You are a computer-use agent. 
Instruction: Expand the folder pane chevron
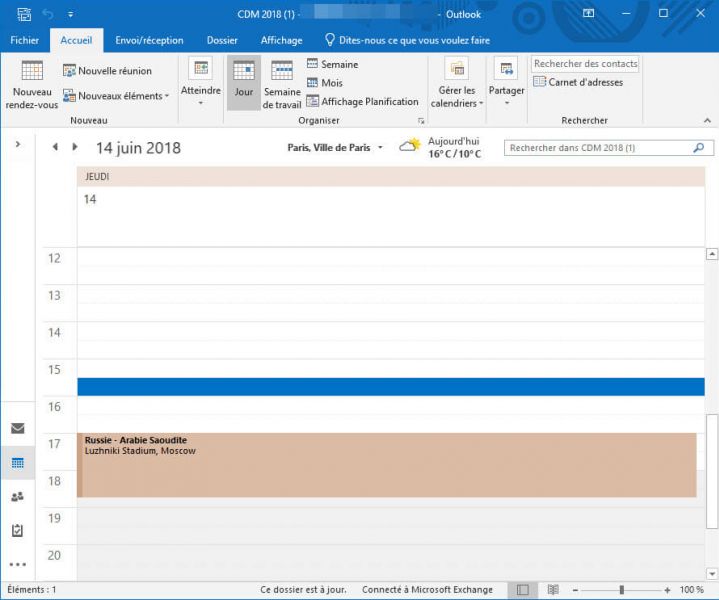tap(18, 144)
